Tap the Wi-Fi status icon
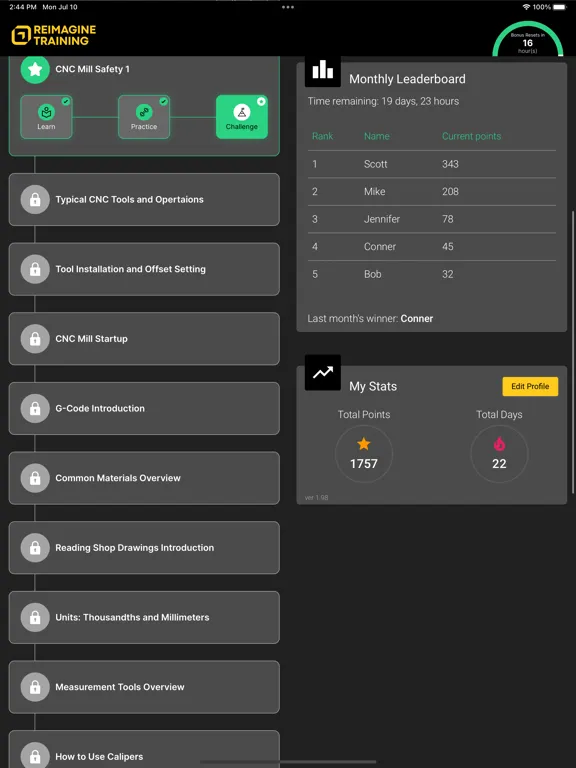The width and height of the screenshot is (576, 768). click(x=526, y=7)
